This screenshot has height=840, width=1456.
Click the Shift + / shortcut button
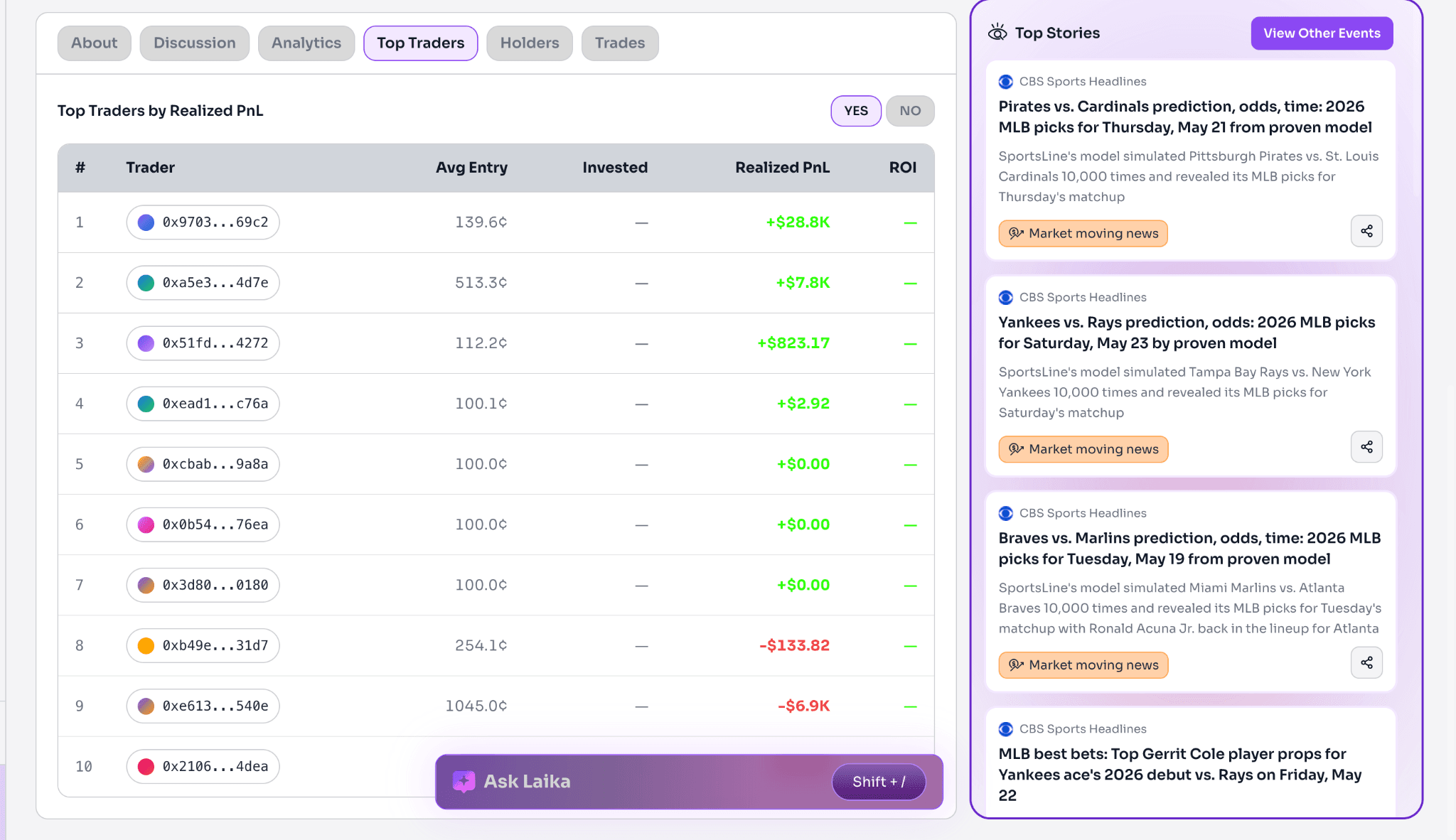[x=879, y=782]
